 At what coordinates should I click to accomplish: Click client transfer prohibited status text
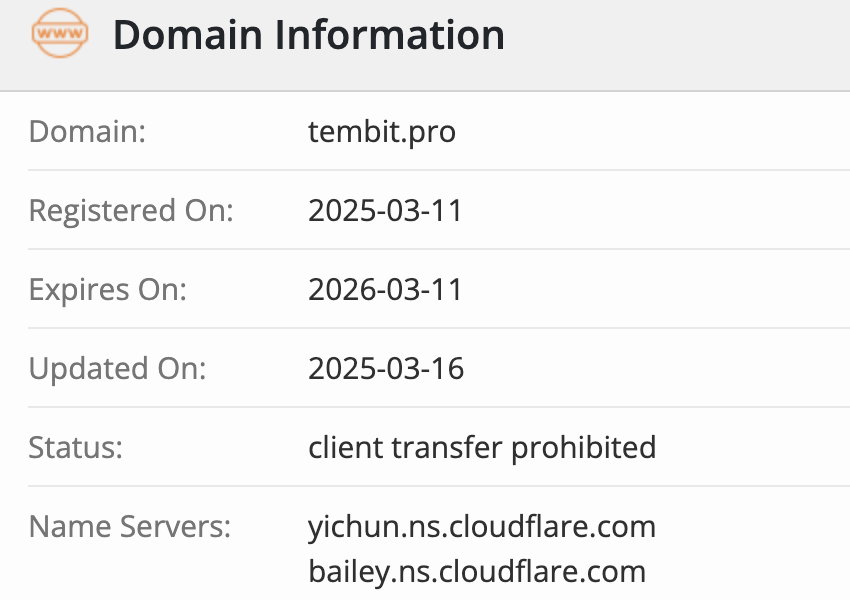click(482, 448)
